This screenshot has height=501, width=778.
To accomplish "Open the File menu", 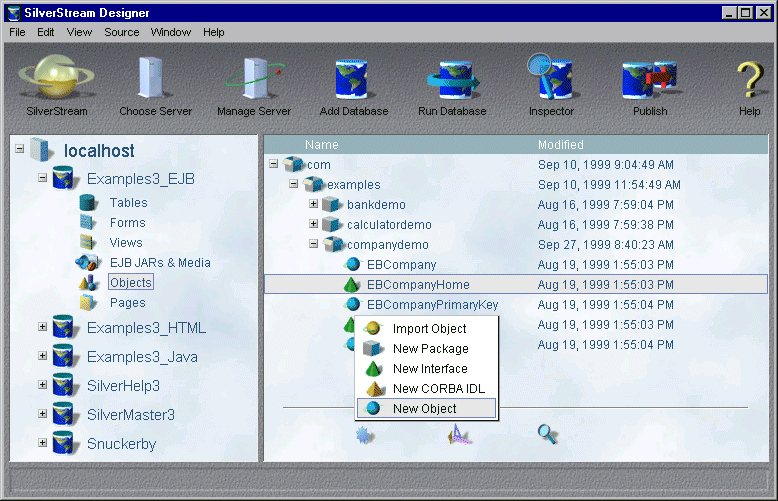I will [17, 32].
